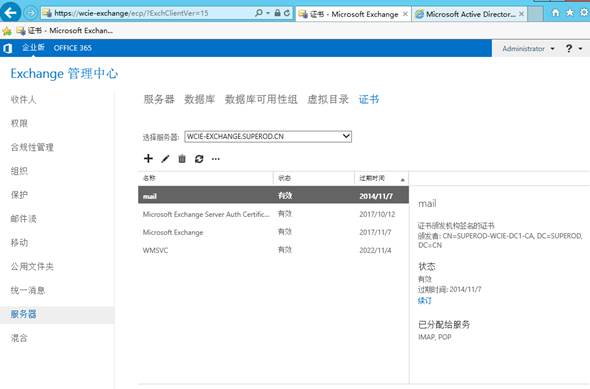The width and height of the screenshot is (590, 389).
Task: Sort by the expiration date column header
Action: pos(381,178)
